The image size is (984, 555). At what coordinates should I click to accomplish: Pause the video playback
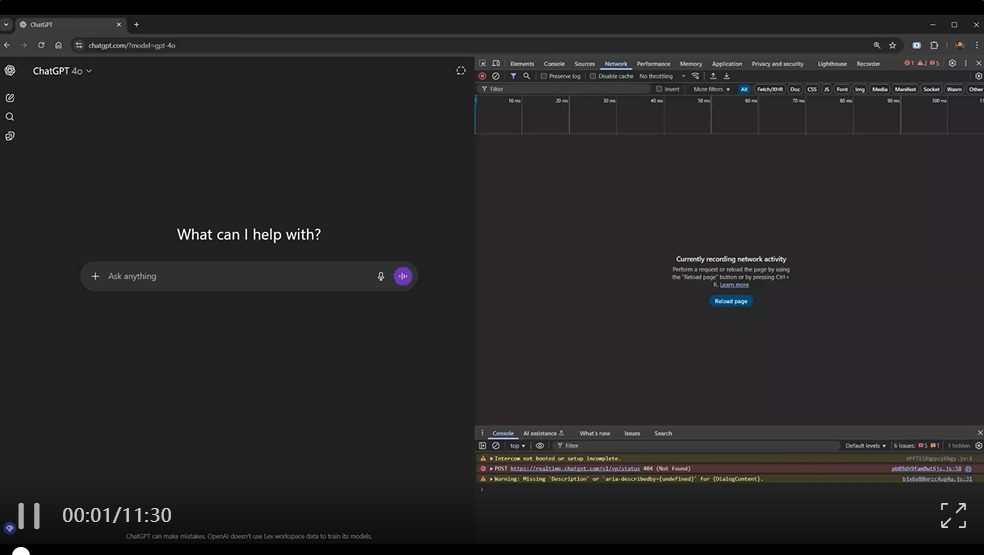click(29, 515)
